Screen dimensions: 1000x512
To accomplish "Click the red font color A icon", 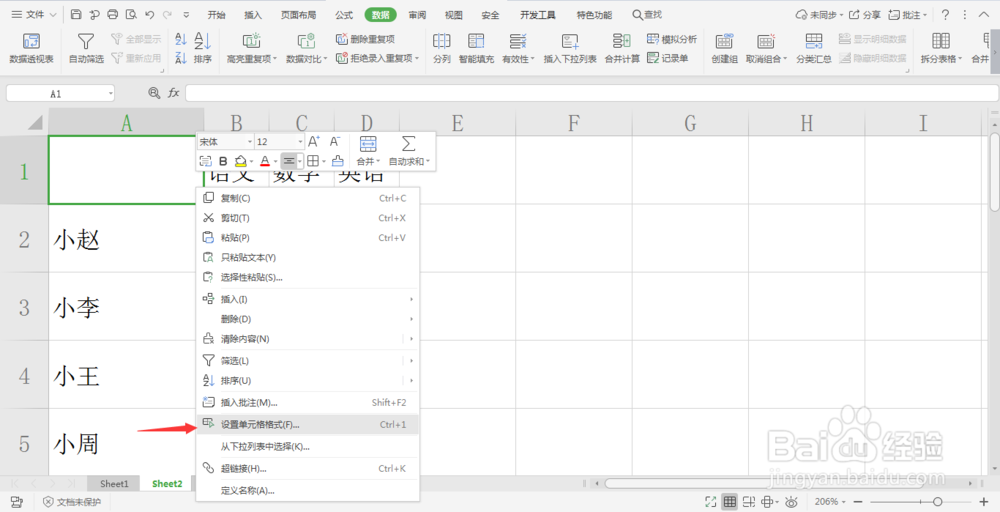I will (265, 161).
